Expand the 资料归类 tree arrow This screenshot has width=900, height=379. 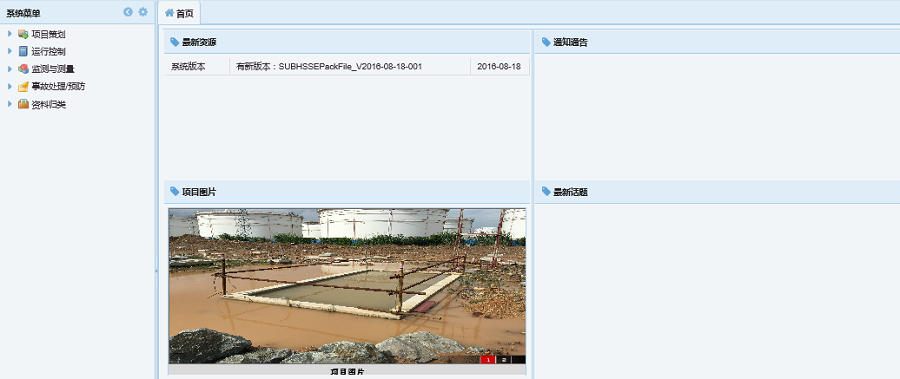tap(10, 105)
